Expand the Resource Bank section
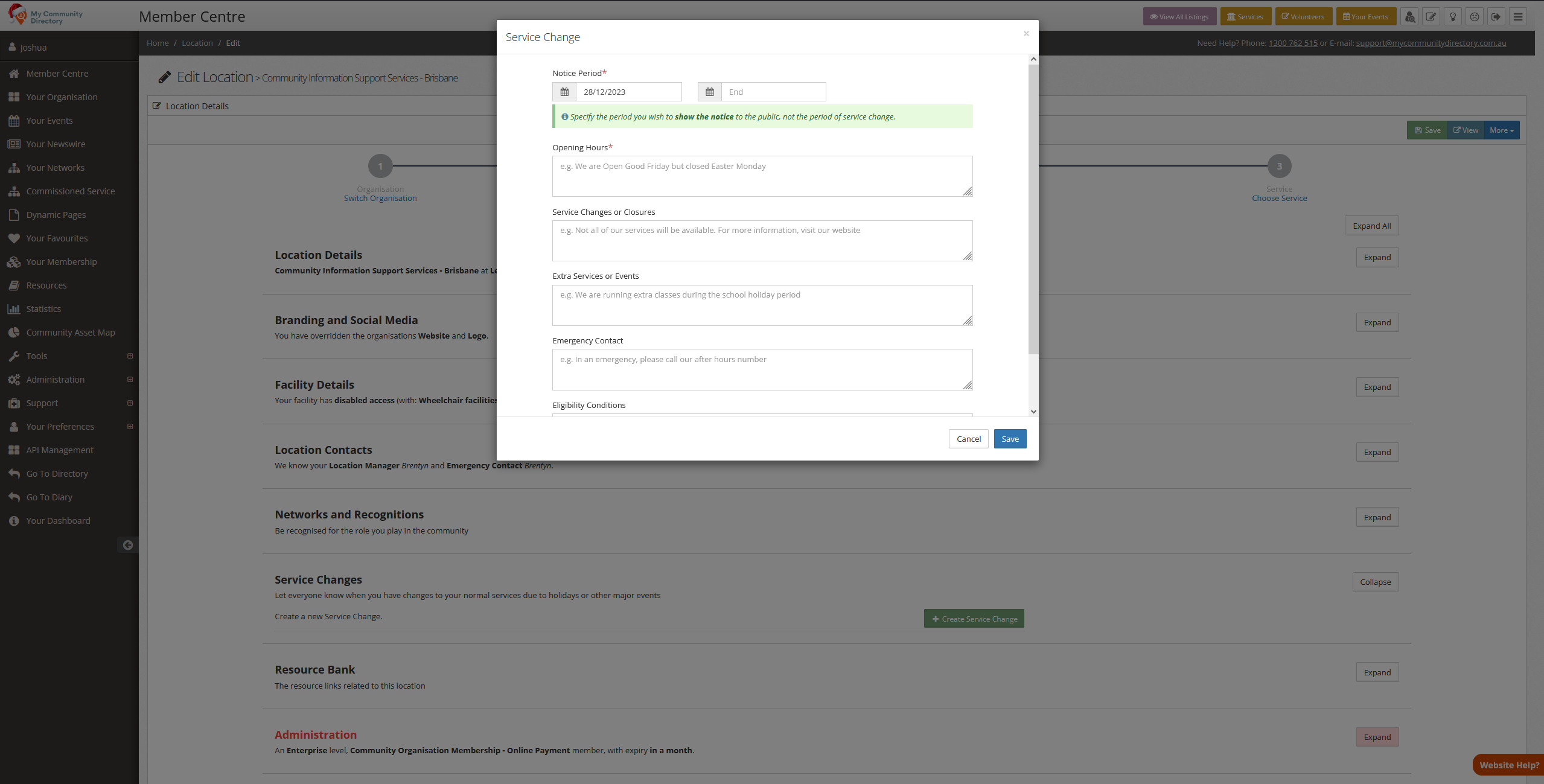The width and height of the screenshot is (1544, 784). pyautogui.click(x=1377, y=672)
